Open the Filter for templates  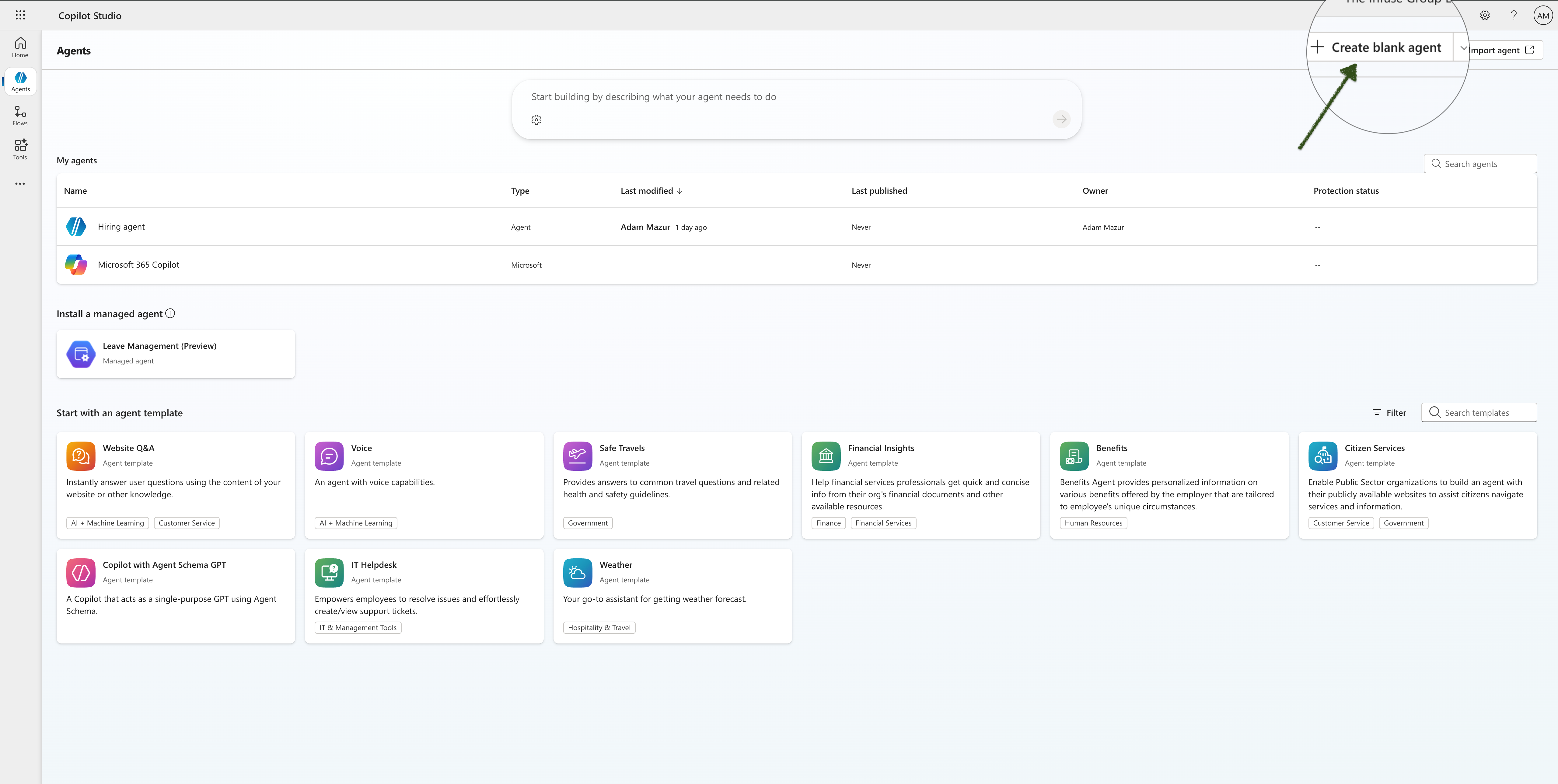[1390, 413]
